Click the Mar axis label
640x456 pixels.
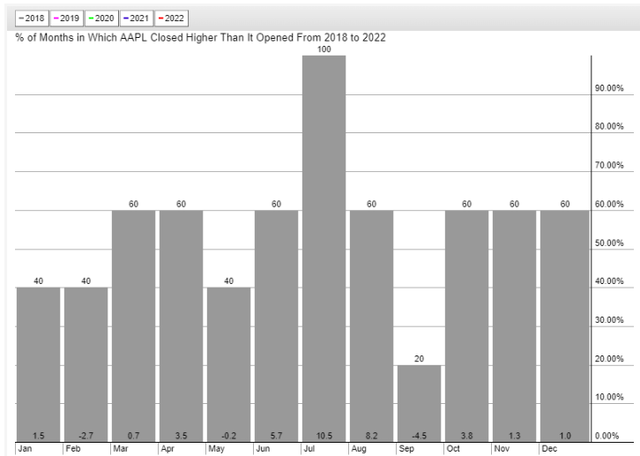coord(121,449)
